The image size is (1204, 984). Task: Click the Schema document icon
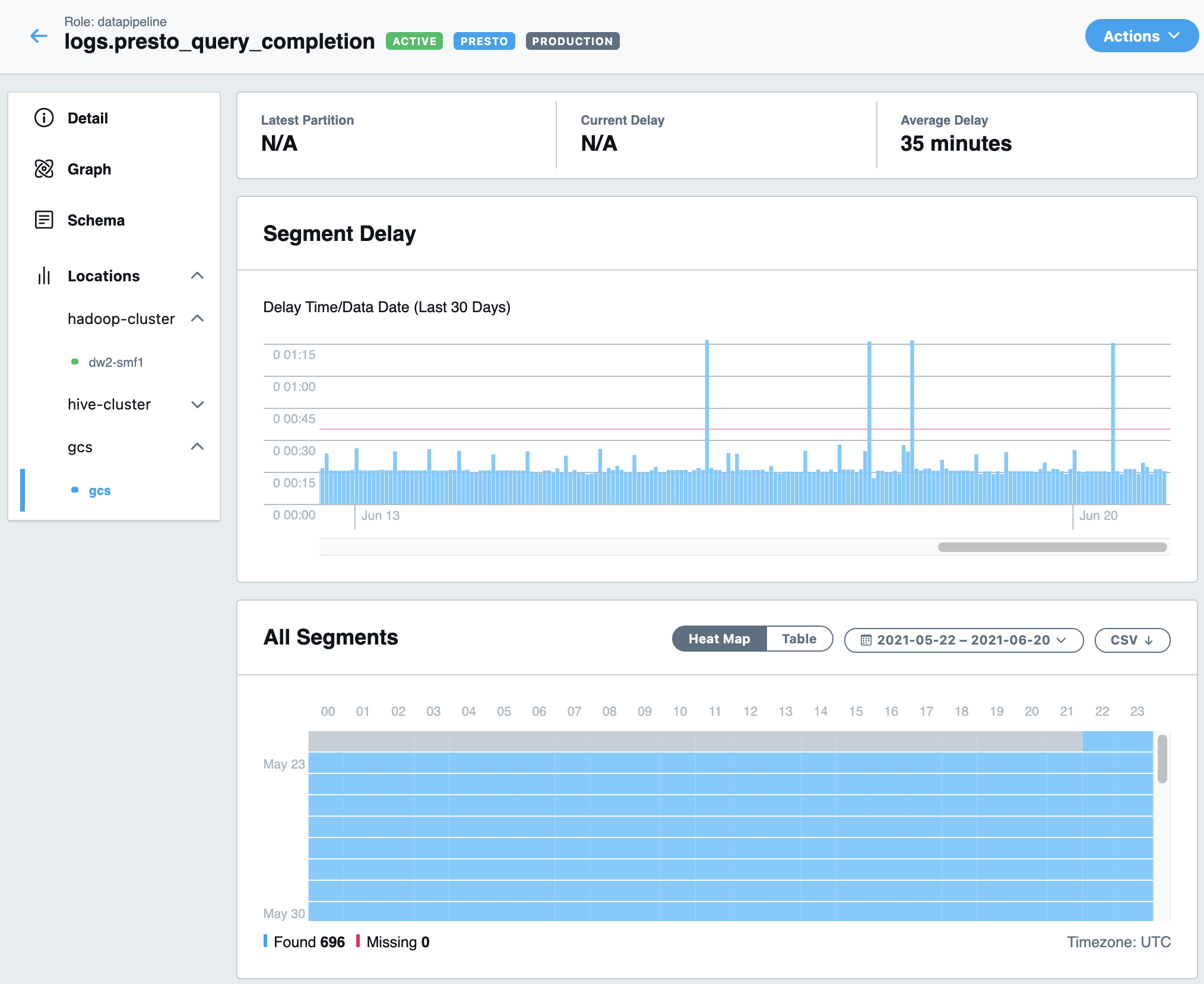tap(44, 220)
